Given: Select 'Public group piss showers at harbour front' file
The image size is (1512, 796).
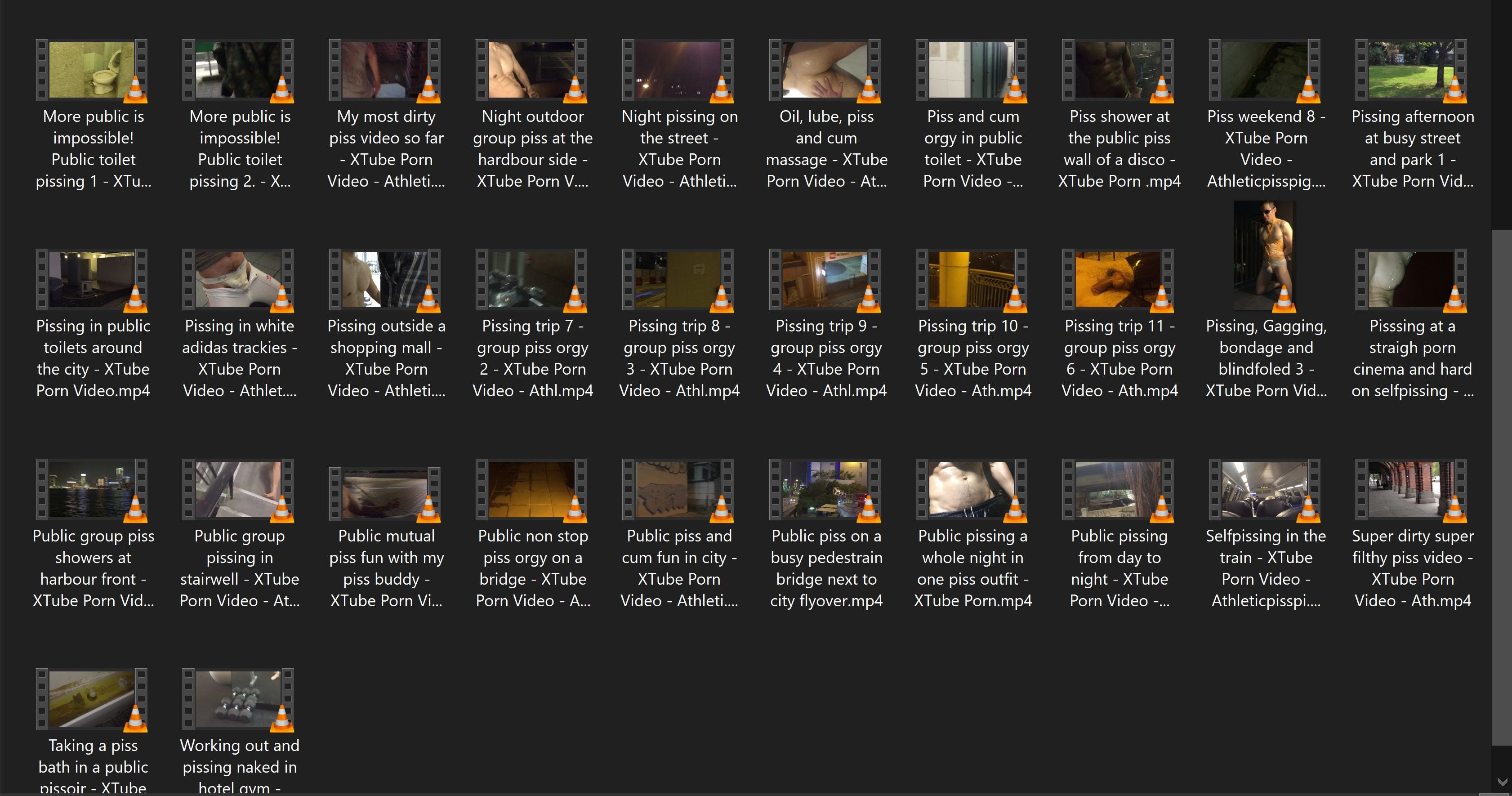Looking at the screenshot, I should 93,534.
